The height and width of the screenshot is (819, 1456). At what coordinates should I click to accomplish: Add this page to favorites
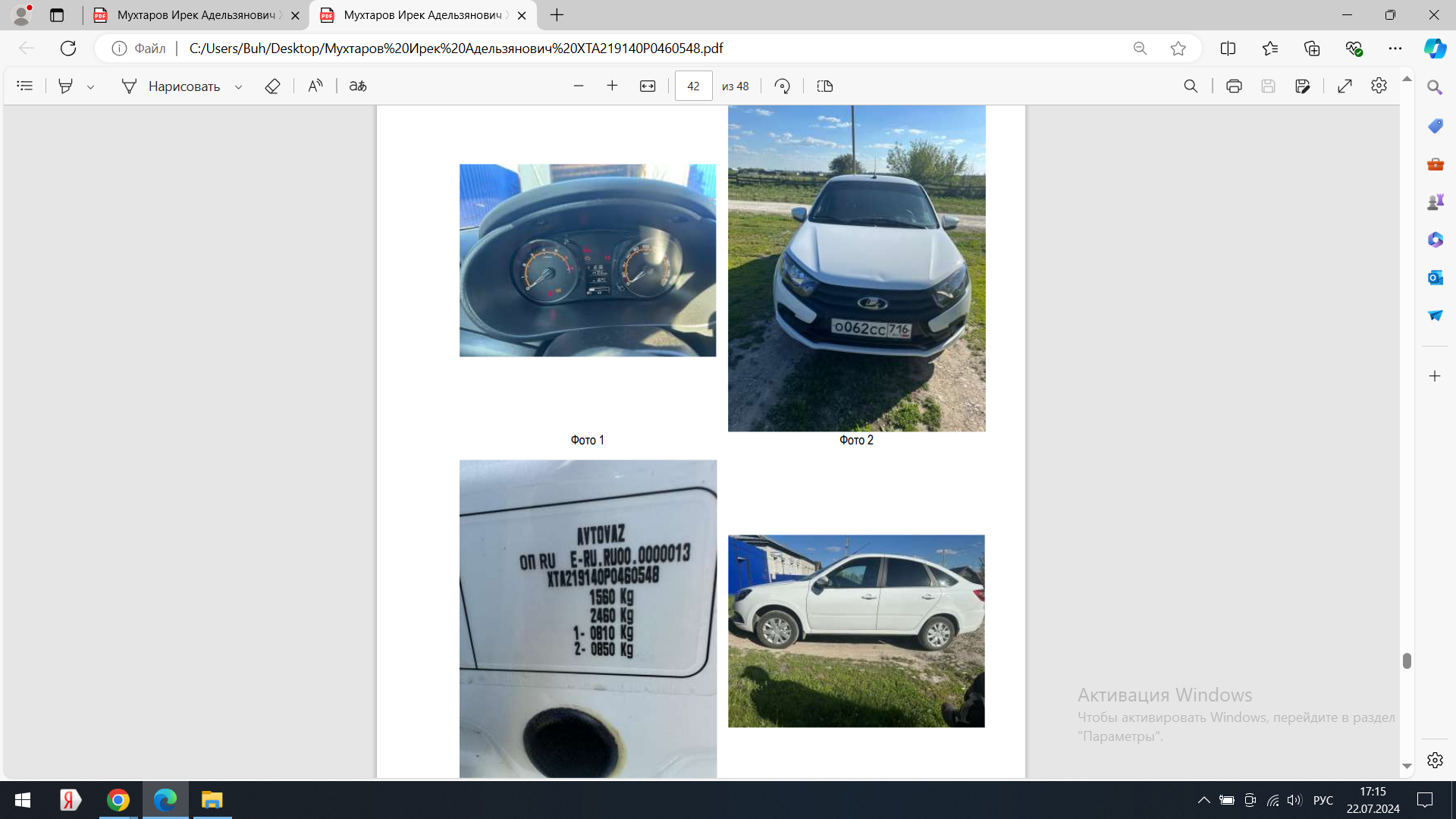1178,49
